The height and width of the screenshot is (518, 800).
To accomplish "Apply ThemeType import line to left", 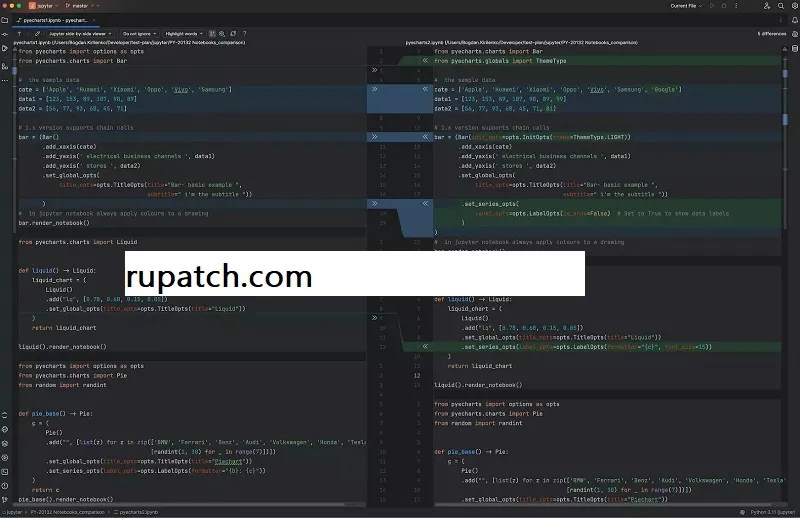I will coord(425,60).
